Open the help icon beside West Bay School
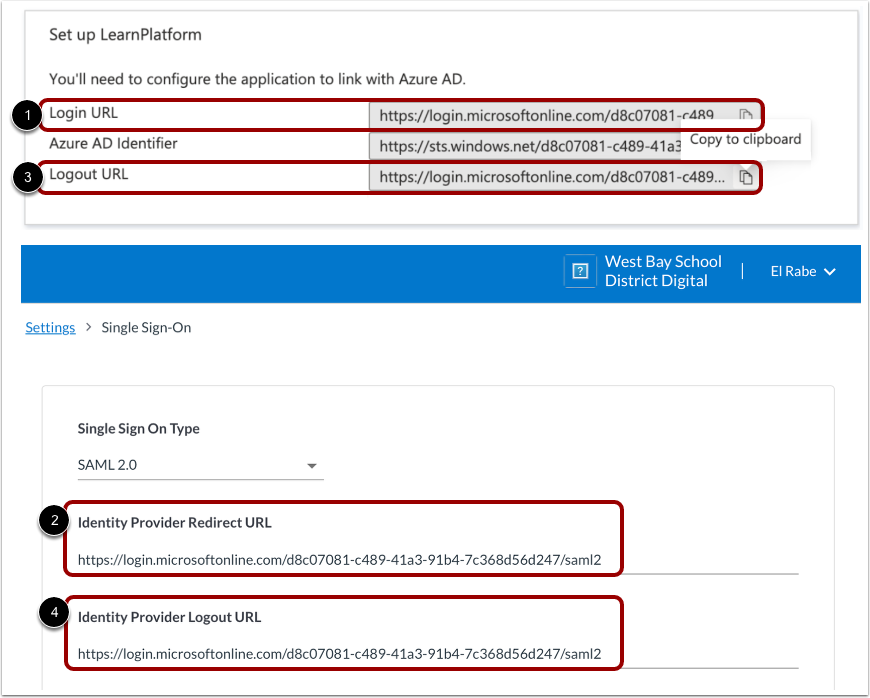 [580, 271]
